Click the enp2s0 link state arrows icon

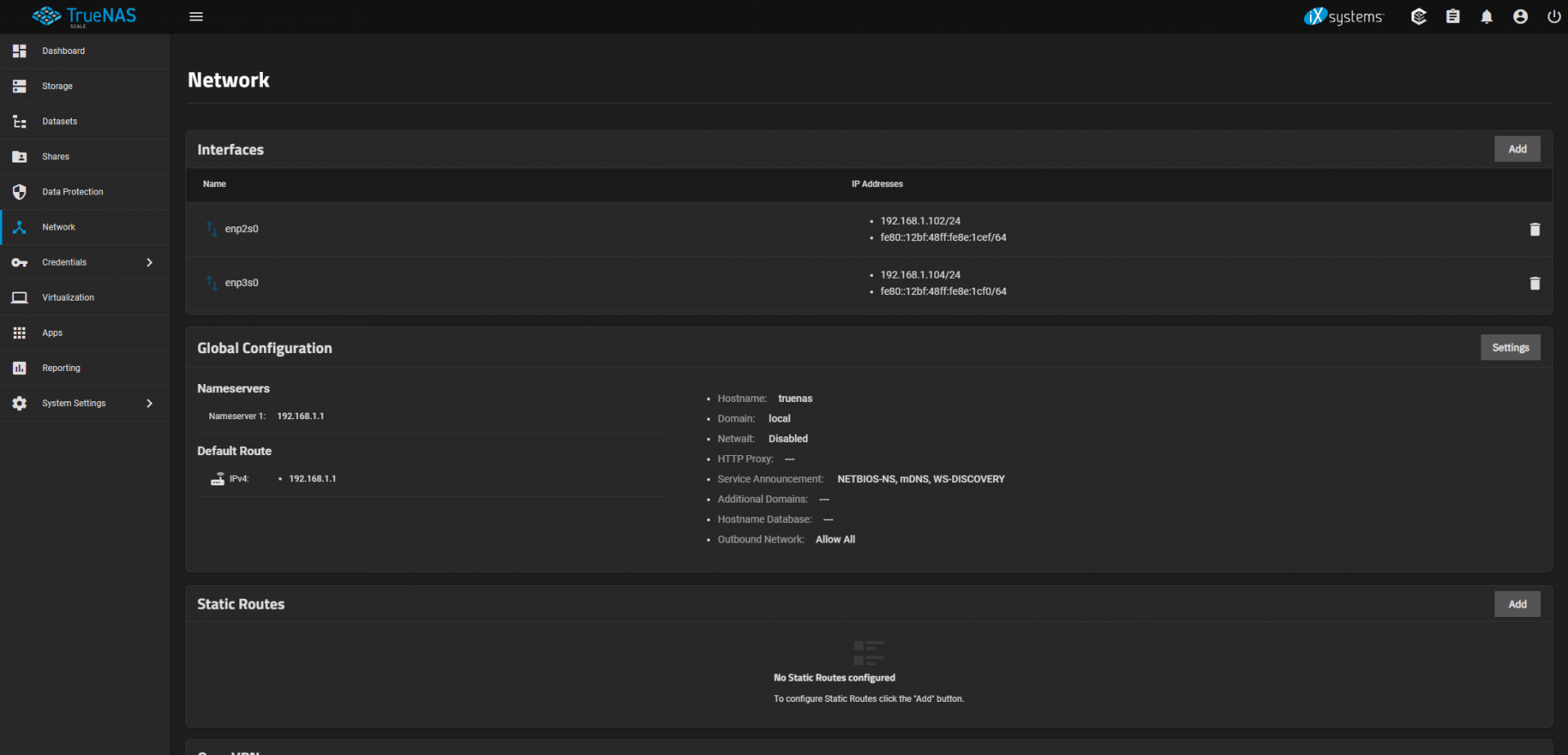tap(212, 229)
